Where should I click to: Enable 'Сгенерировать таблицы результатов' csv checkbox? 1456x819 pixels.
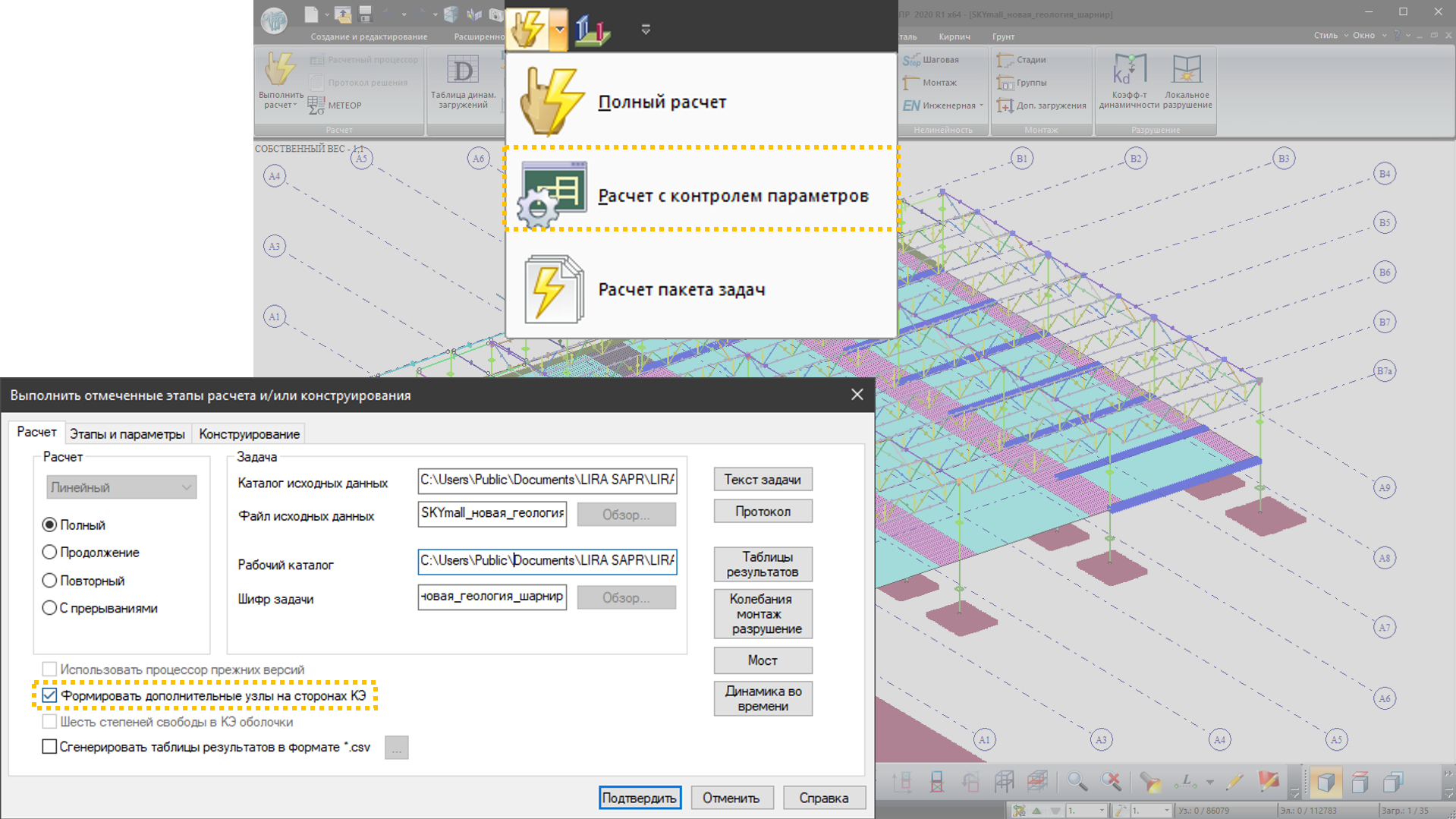point(50,747)
